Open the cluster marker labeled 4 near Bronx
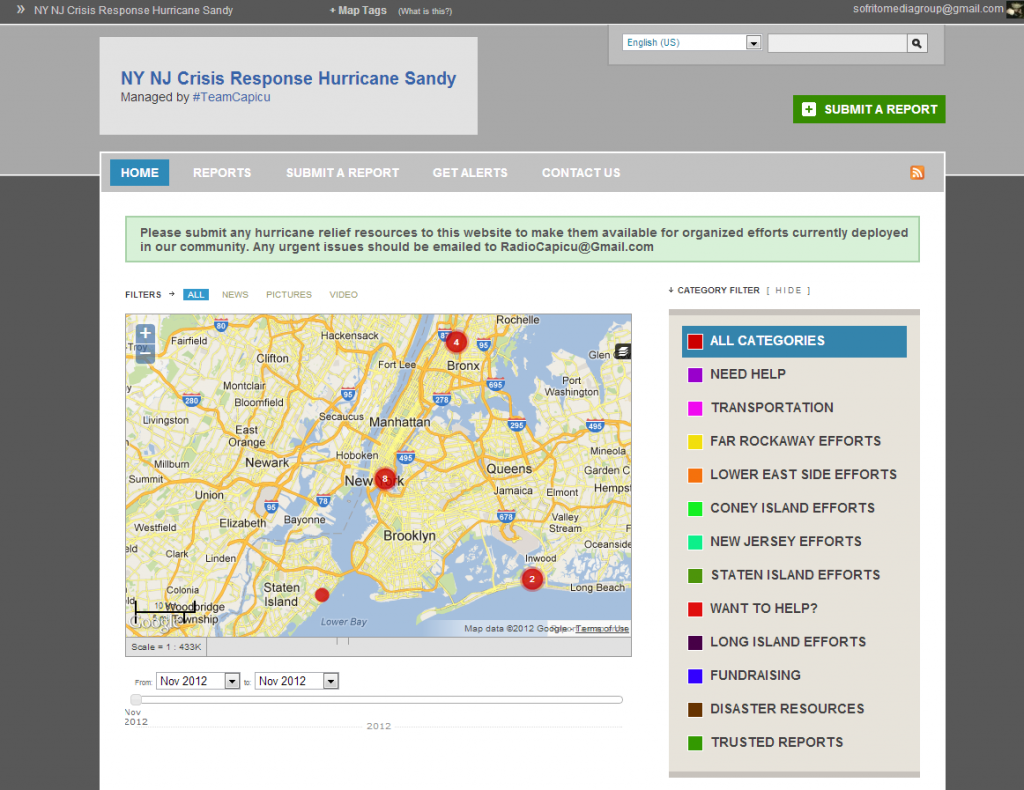 [x=456, y=341]
